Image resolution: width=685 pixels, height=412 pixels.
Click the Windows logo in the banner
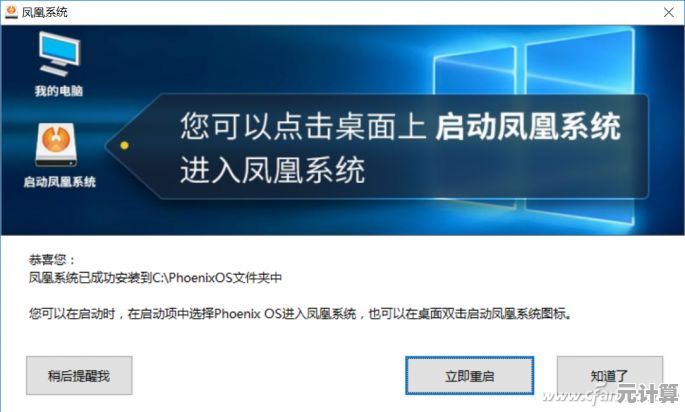pos(534,127)
